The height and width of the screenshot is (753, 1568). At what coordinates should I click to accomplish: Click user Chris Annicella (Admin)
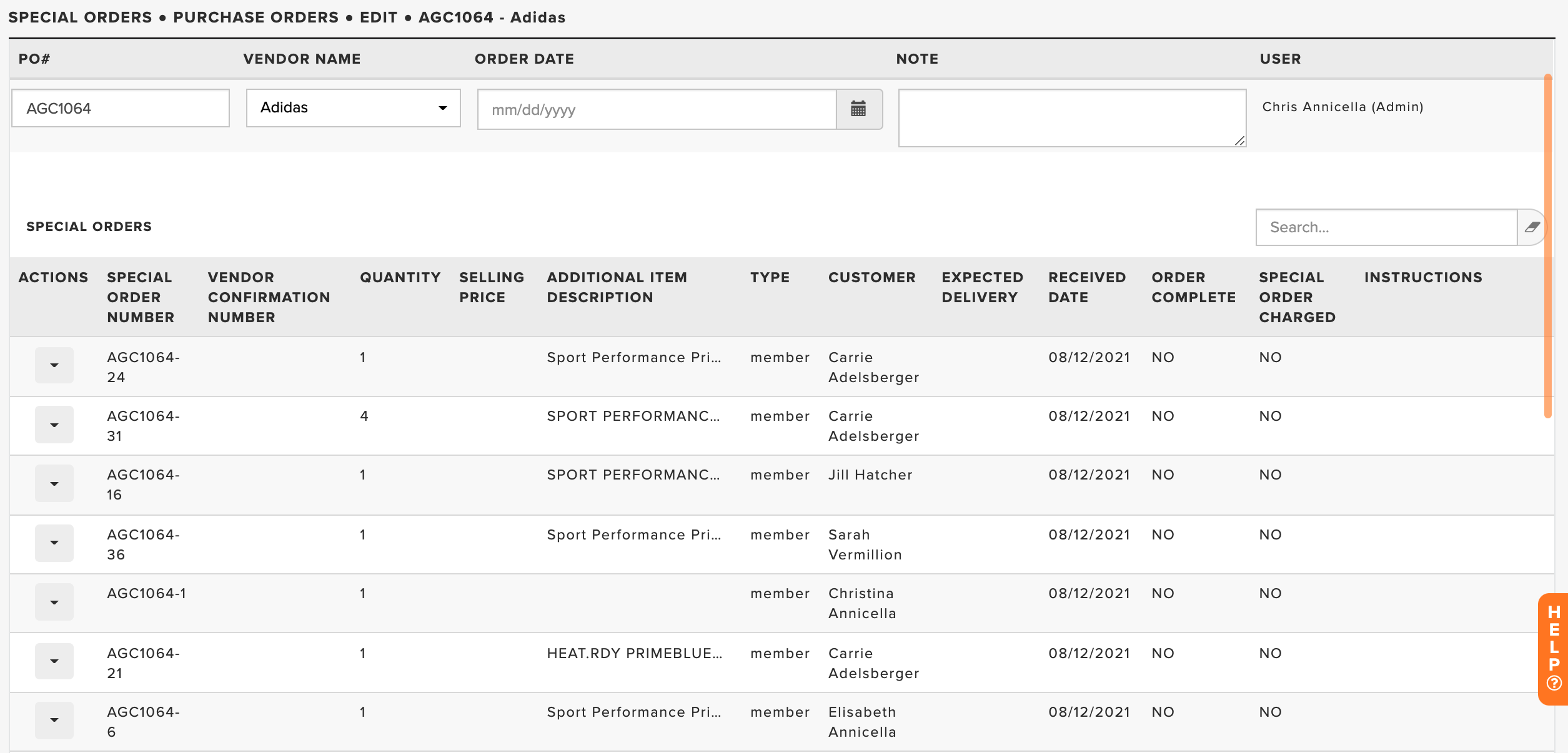pos(1342,107)
